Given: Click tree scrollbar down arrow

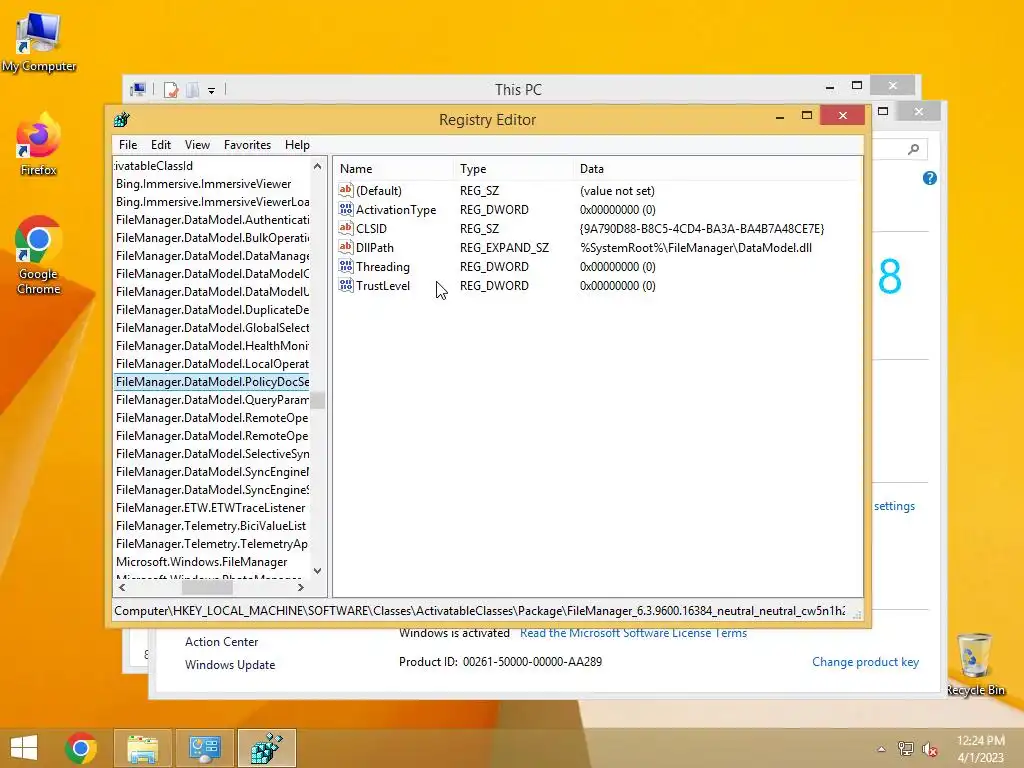Looking at the screenshot, I should coord(317,571).
